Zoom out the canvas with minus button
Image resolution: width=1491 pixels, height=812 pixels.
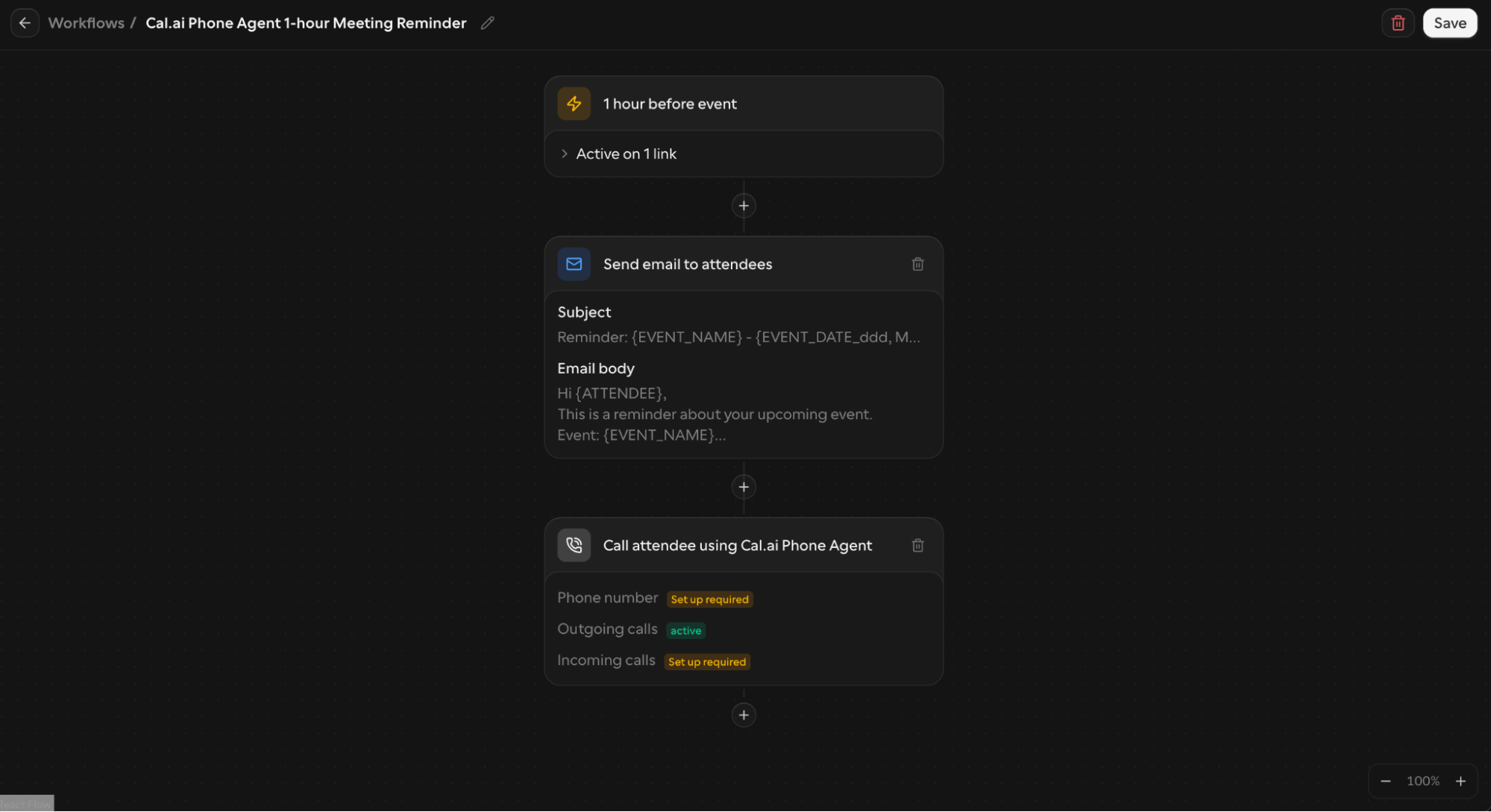coord(1385,781)
